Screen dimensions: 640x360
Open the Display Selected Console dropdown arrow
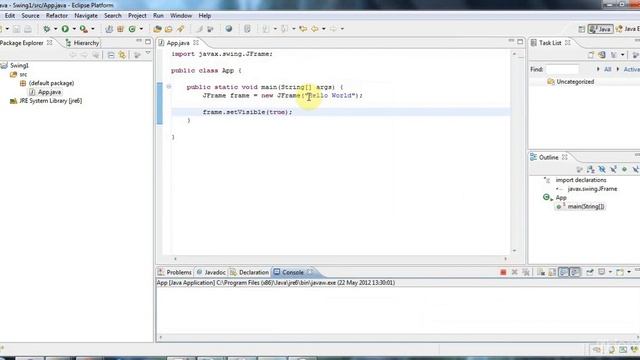click(610, 272)
